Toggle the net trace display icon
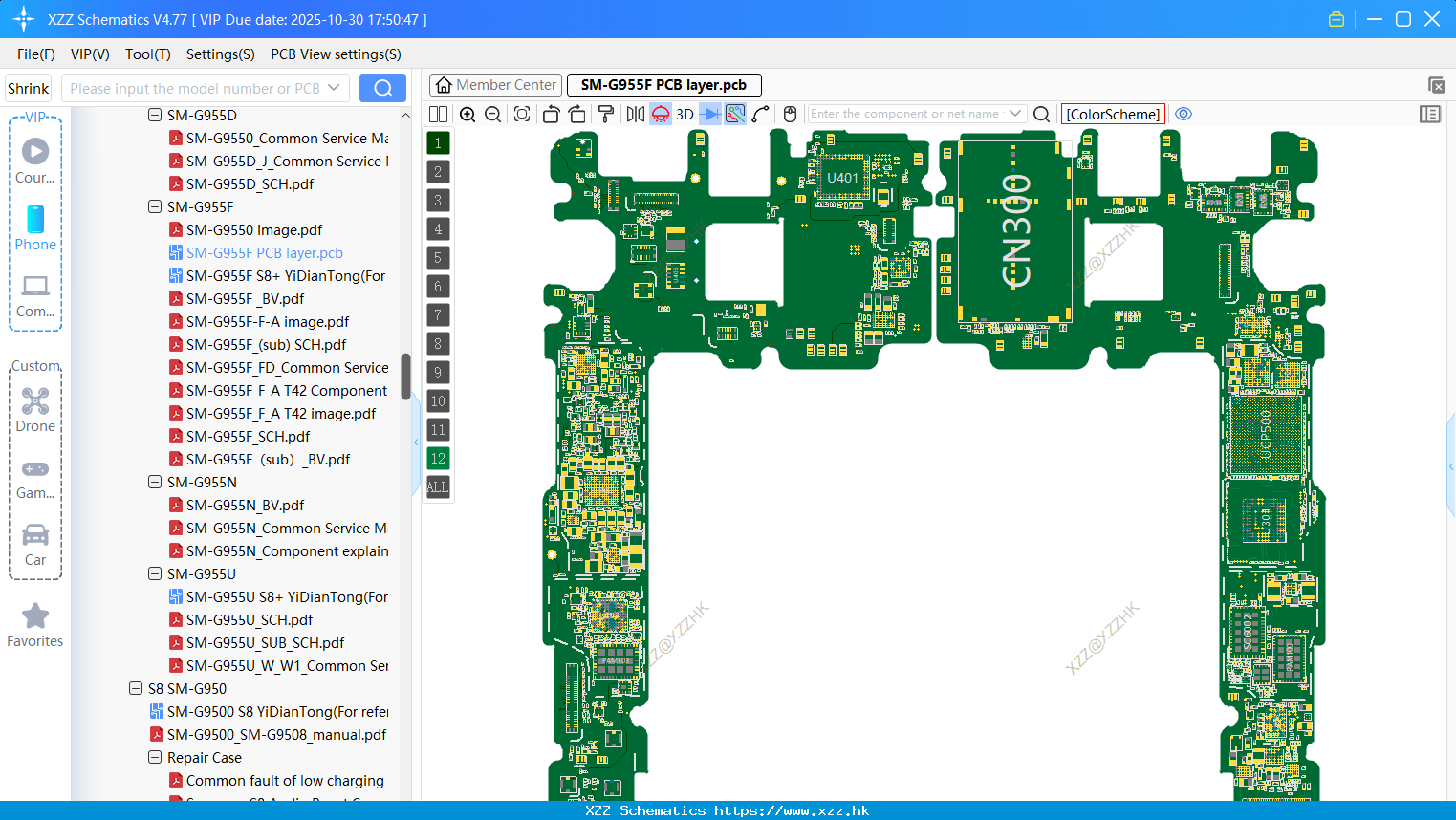Screen dimensions: 1456x820 click(x=735, y=114)
